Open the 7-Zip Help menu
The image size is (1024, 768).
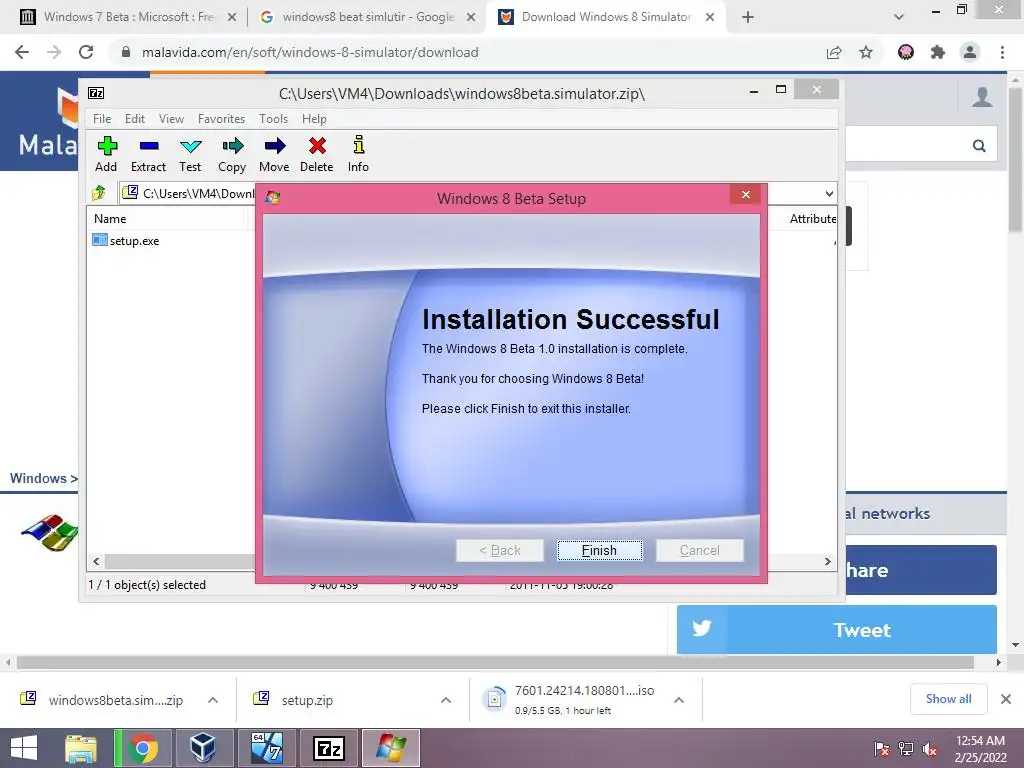(314, 119)
